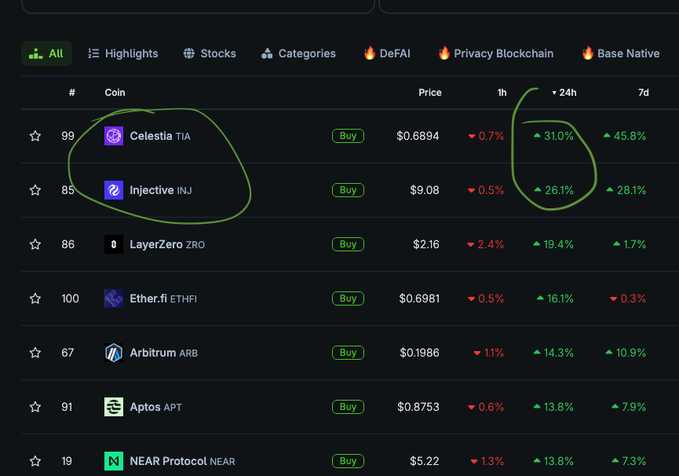Open the Ether.fi ETHFI coin link
Image resolution: width=679 pixels, height=476 pixels.
pyautogui.click(x=163, y=298)
